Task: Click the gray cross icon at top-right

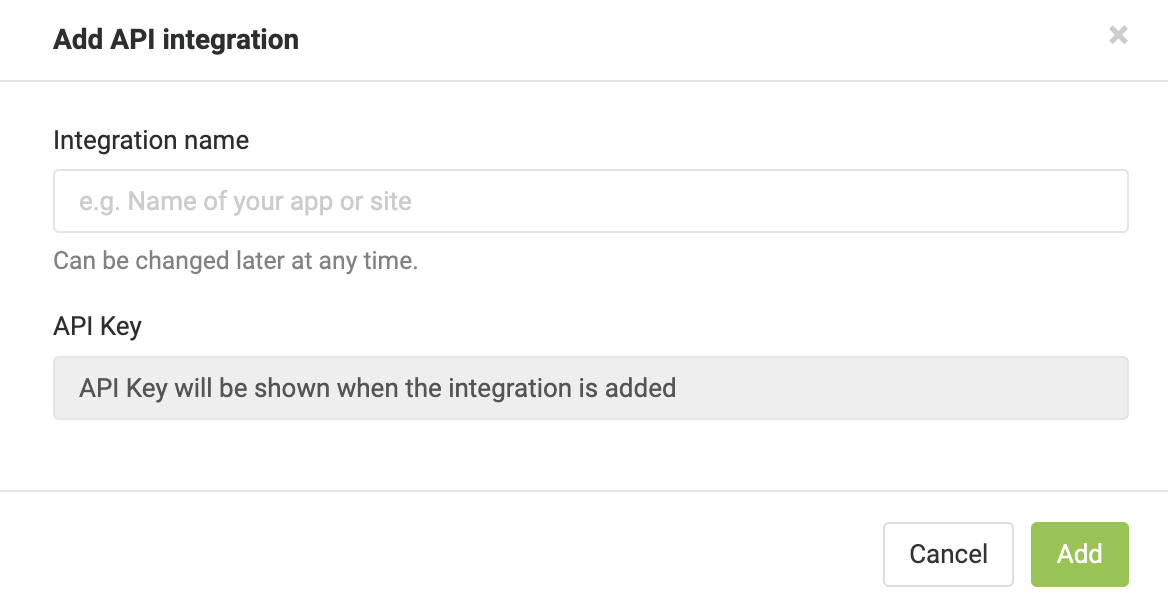Action: (x=1117, y=35)
